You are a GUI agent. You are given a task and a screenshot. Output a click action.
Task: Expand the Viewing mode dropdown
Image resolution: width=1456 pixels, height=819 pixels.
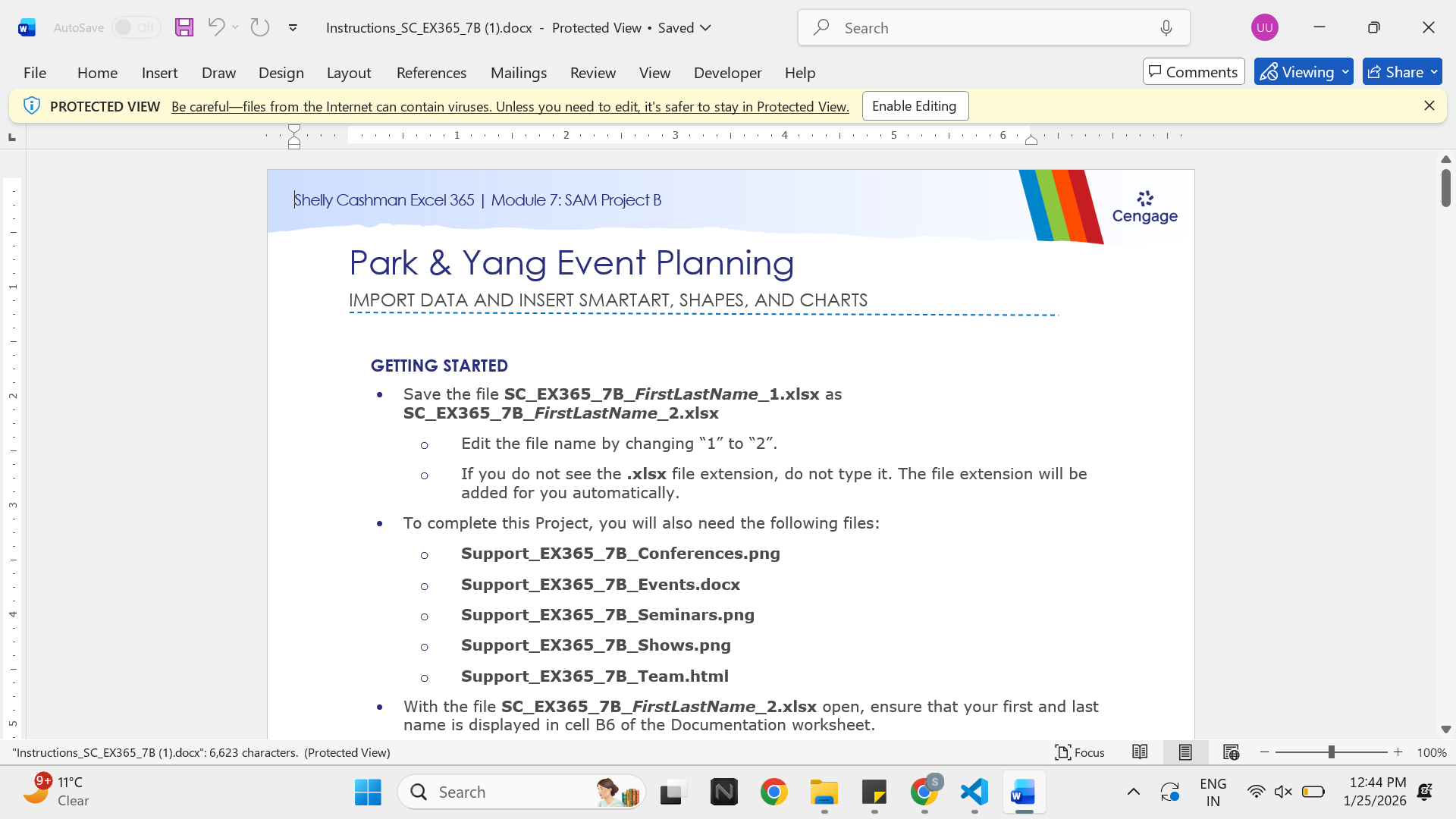coord(1345,72)
